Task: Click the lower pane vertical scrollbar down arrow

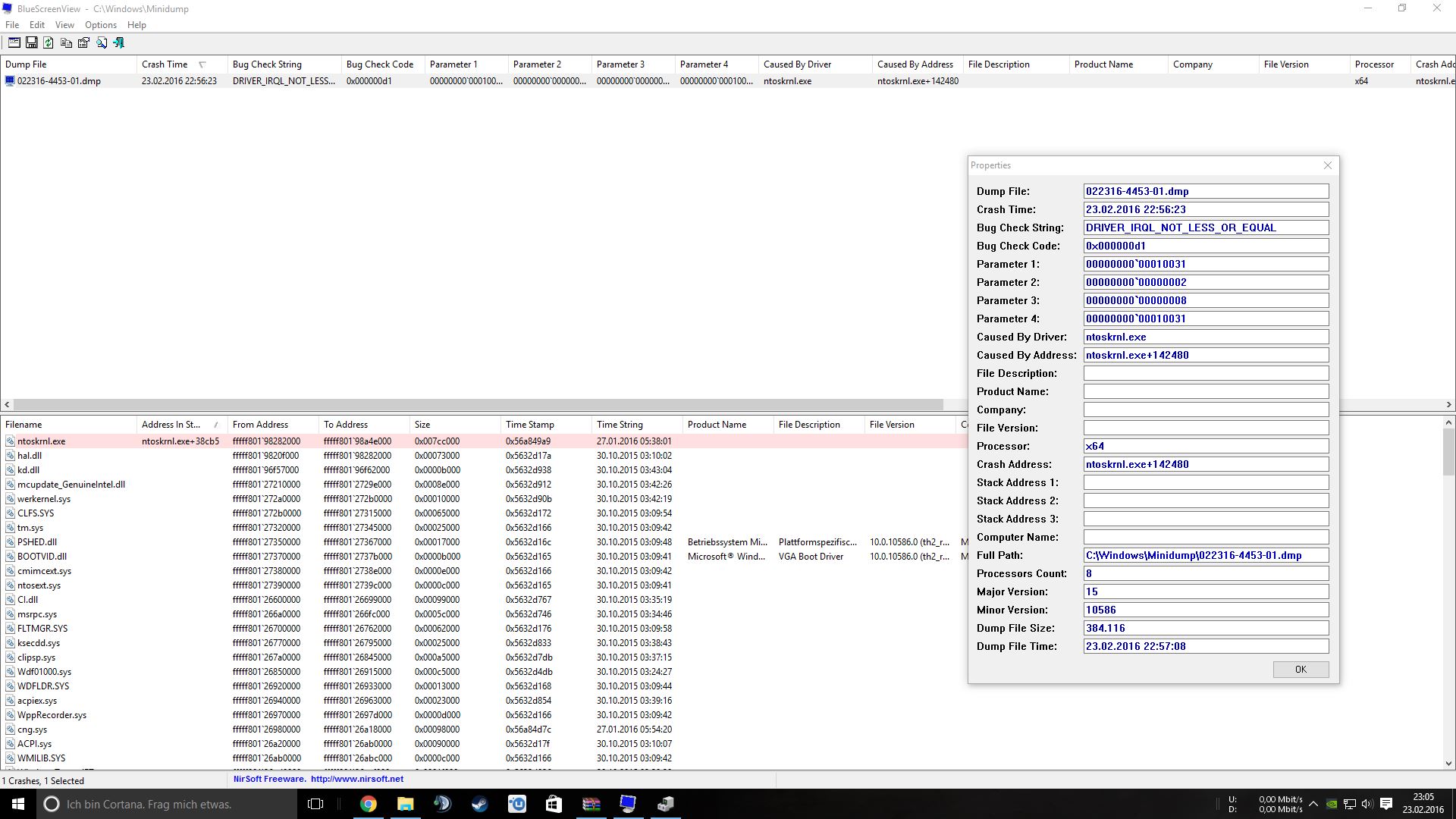Action: coord(1448,764)
